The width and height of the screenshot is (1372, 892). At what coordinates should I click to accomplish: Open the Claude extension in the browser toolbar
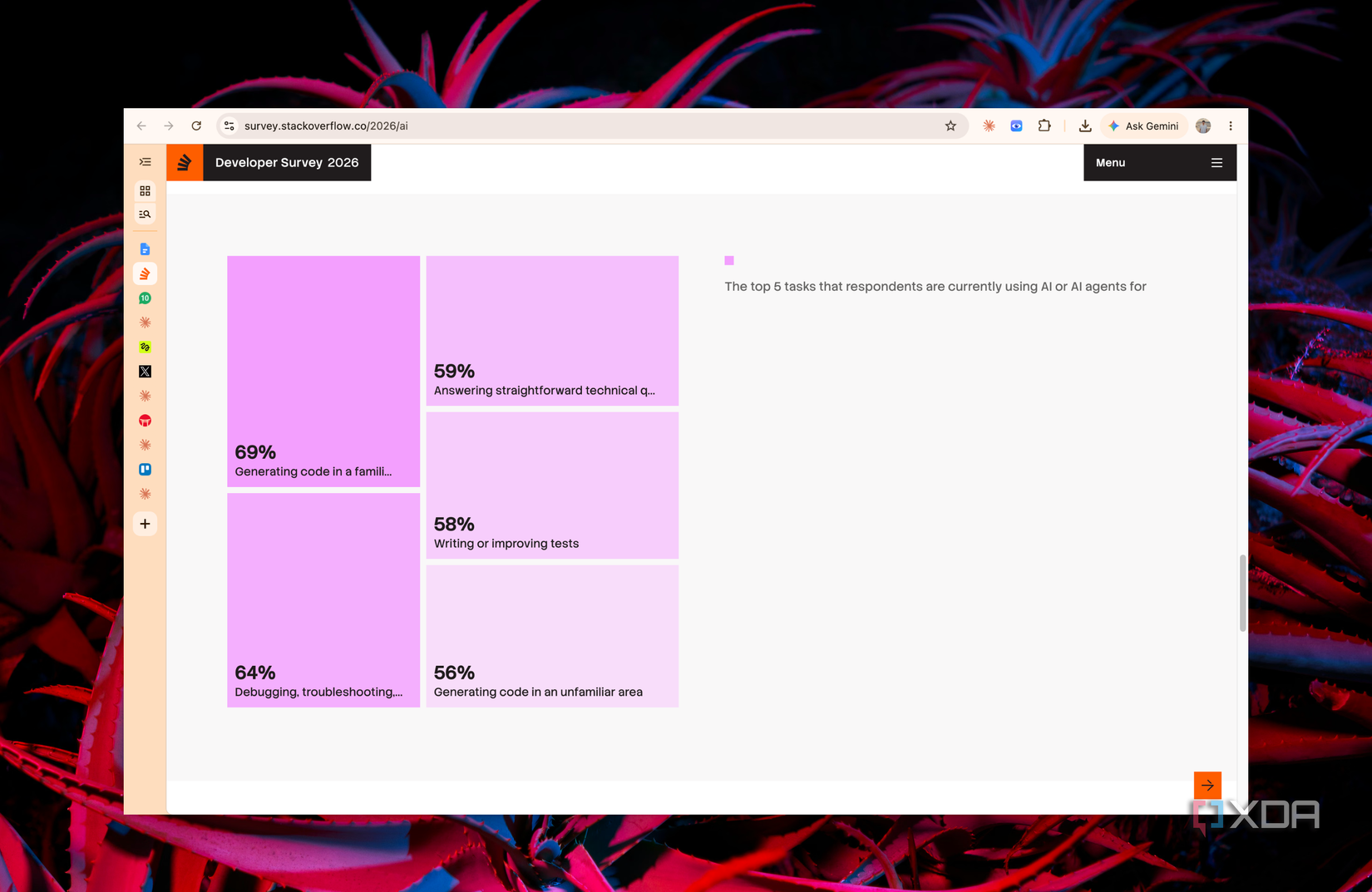(989, 126)
